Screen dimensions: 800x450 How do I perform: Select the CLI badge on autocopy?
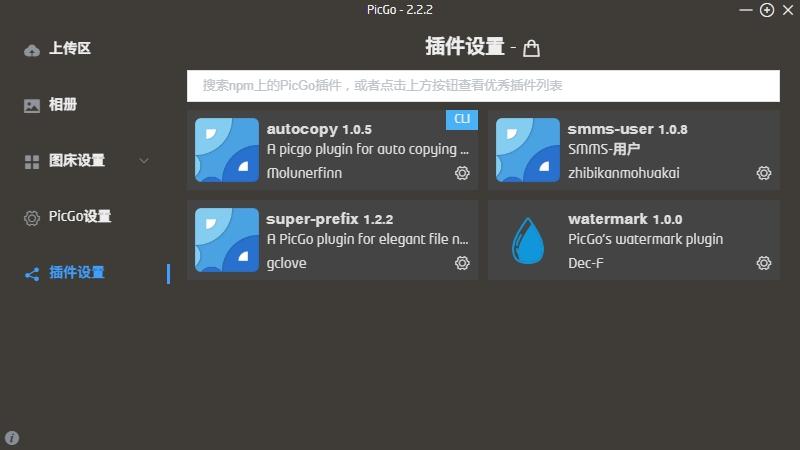coord(462,119)
